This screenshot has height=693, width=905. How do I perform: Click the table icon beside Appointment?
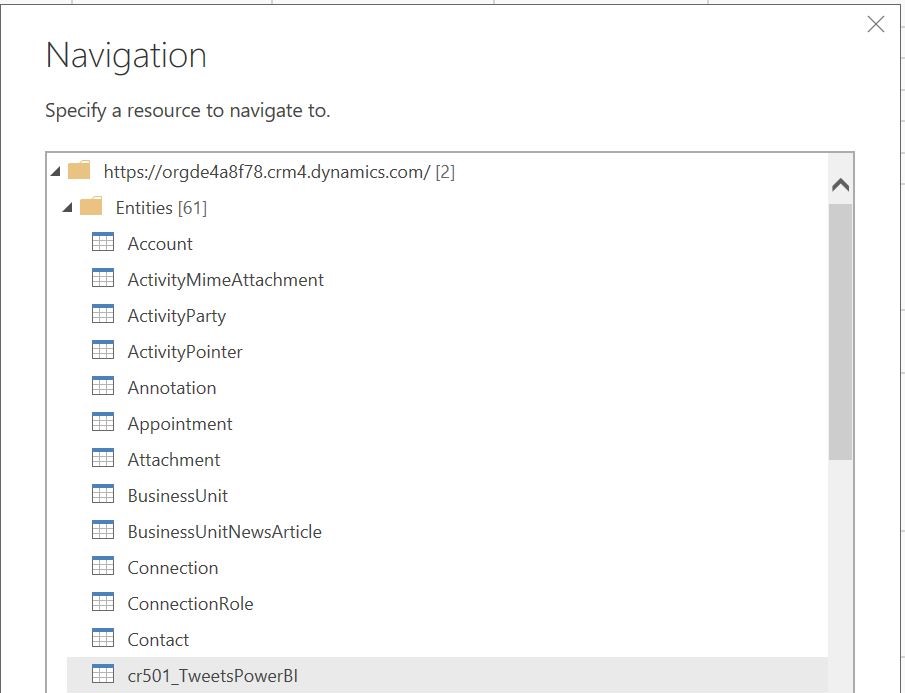[103, 422]
